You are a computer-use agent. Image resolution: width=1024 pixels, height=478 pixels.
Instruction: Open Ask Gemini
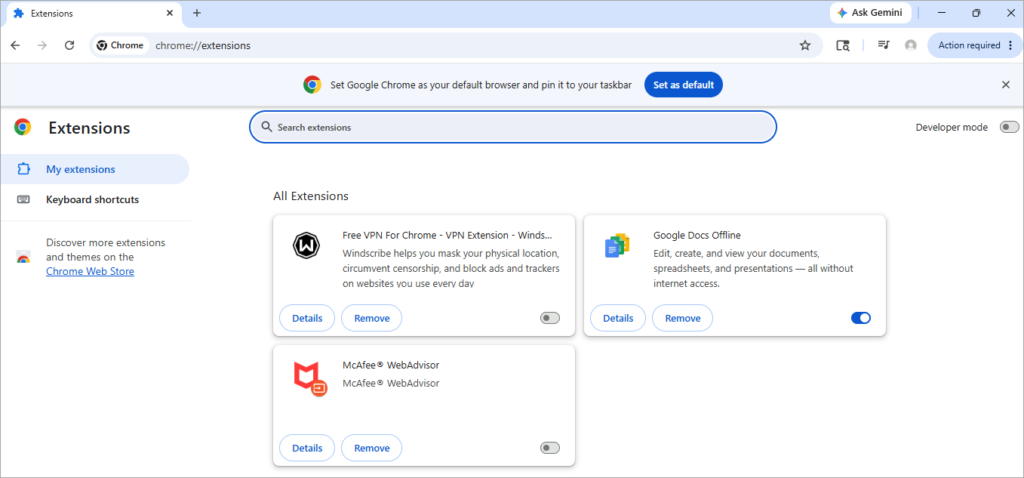coord(871,13)
